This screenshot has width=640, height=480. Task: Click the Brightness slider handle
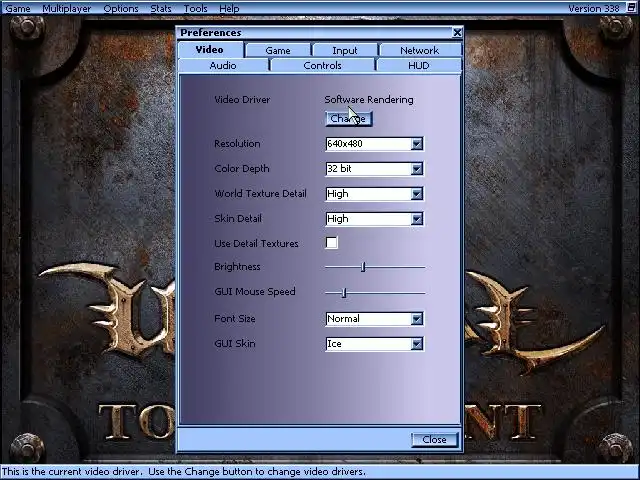(x=363, y=267)
